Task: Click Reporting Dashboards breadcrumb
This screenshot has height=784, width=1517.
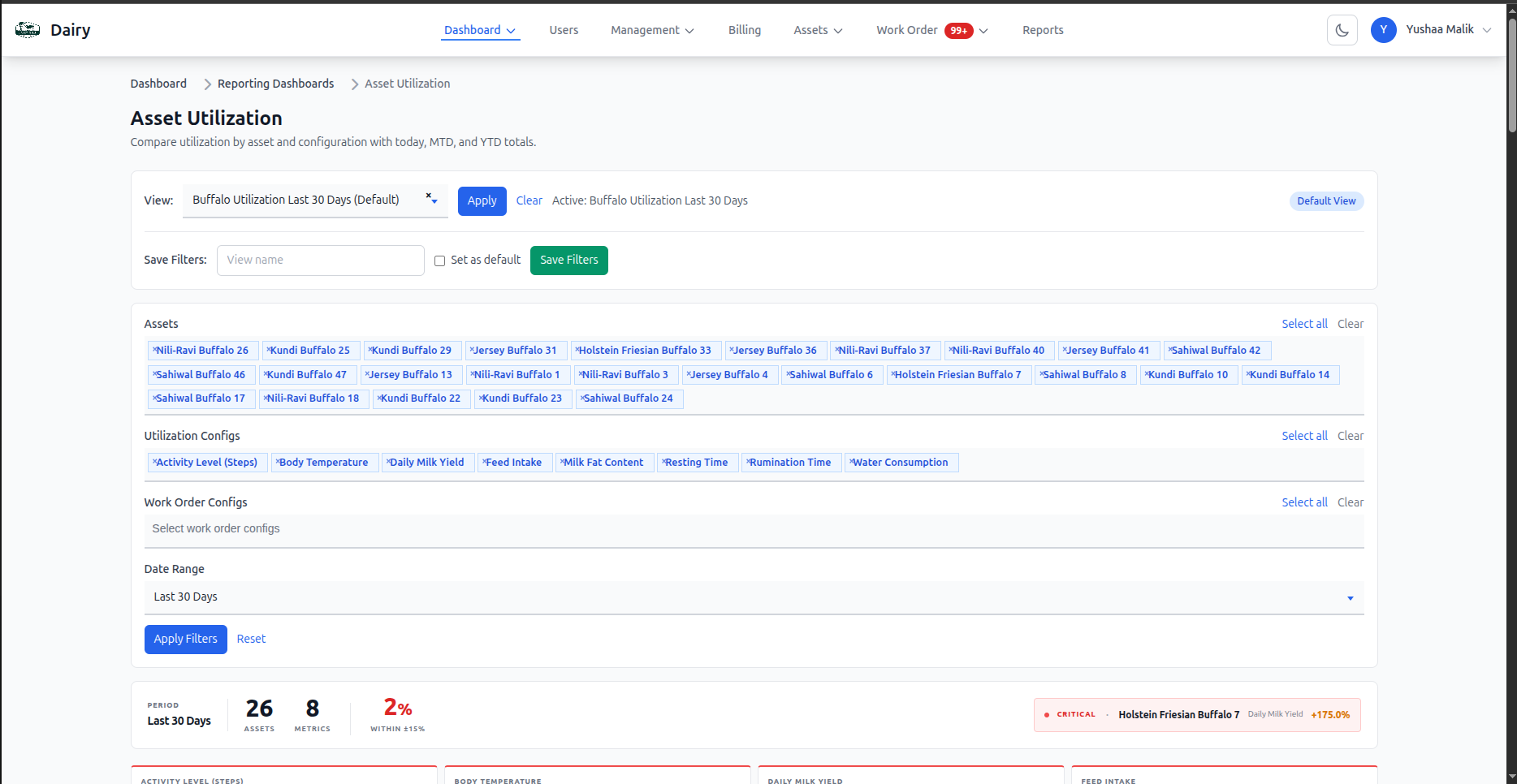Action: coord(275,84)
